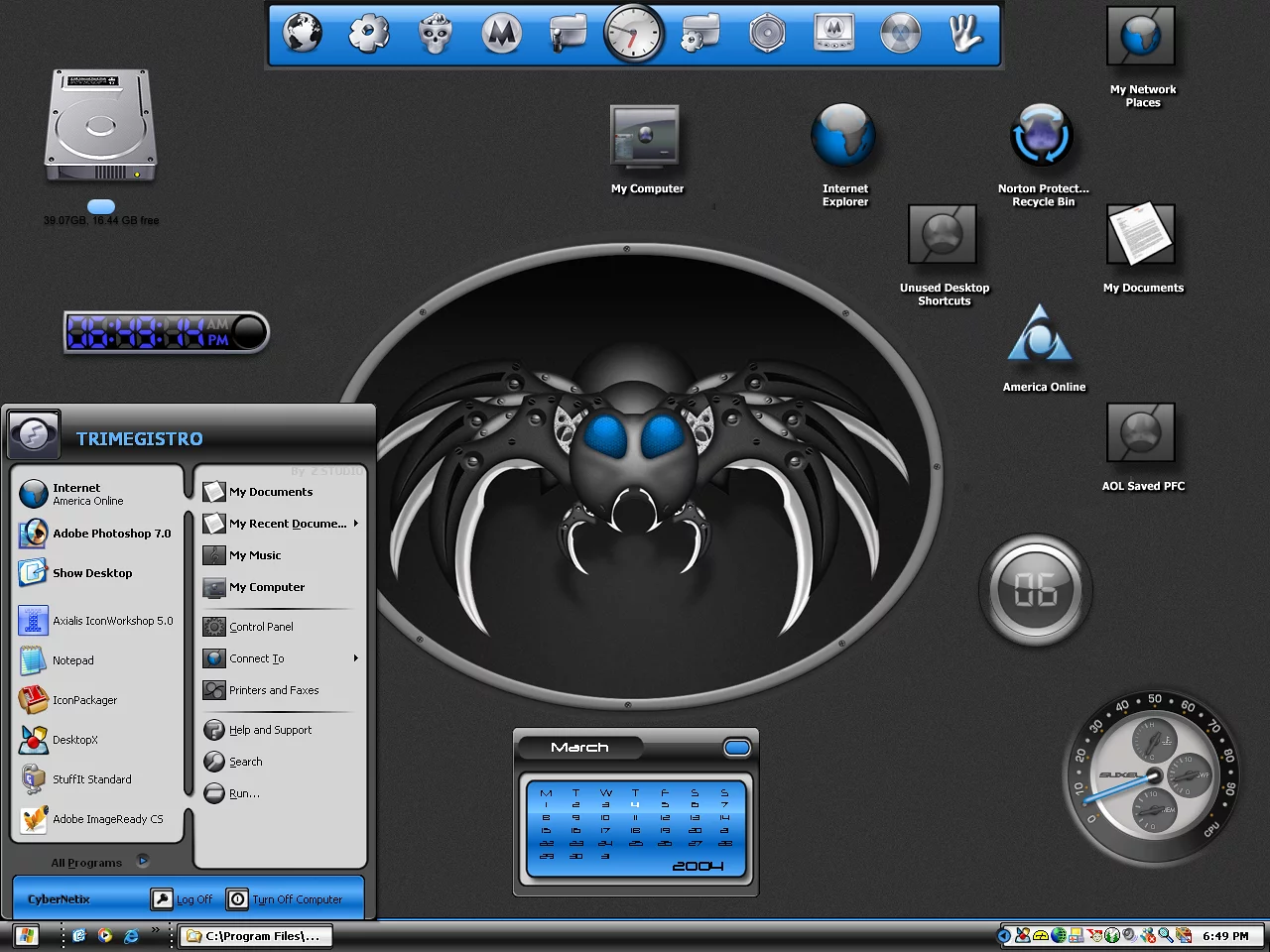Click the speaker icon in the dock
This screenshot has height=952, width=1270.
[767, 34]
